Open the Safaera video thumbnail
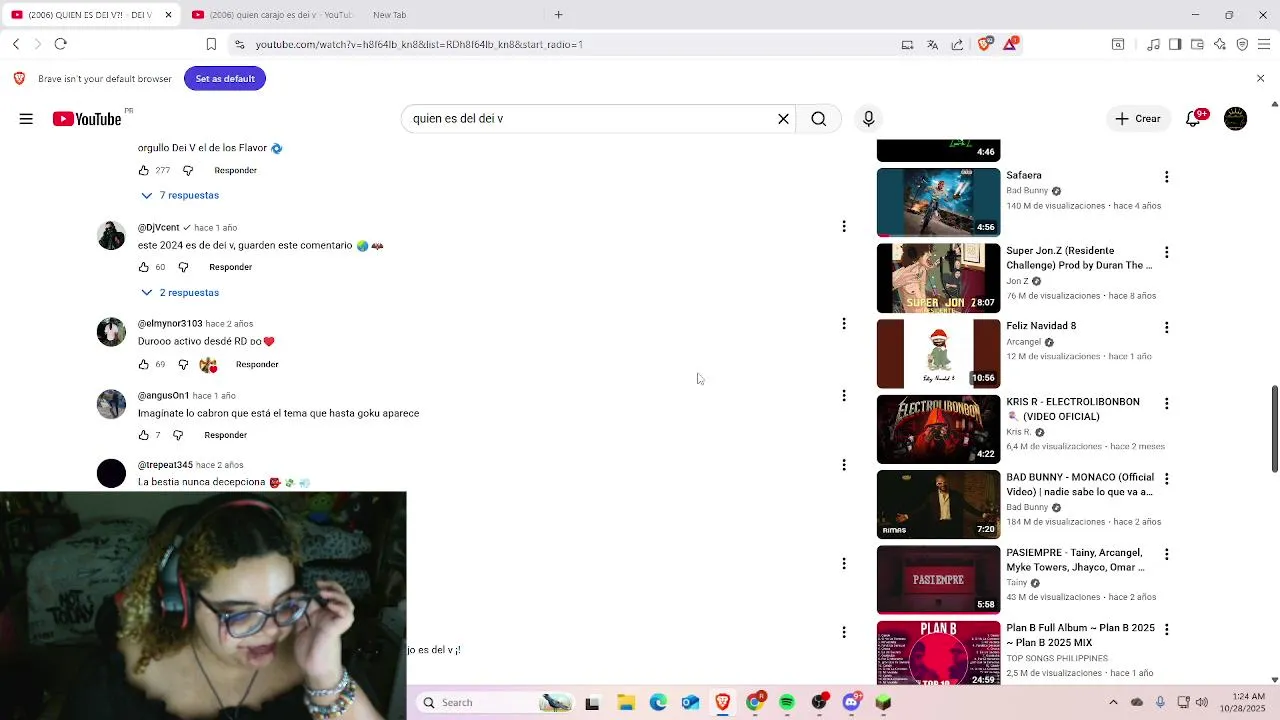This screenshot has width=1280, height=720. (938, 203)
